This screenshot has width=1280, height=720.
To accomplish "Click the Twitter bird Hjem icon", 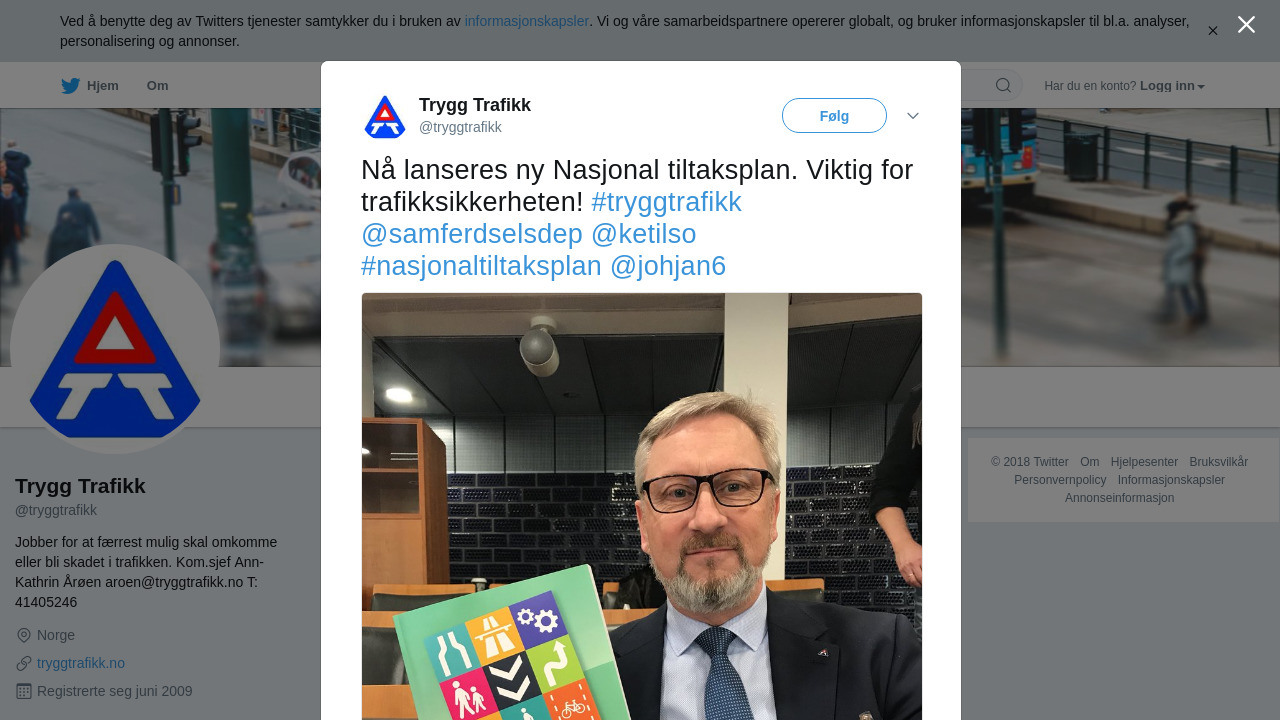I will [70, 86].
